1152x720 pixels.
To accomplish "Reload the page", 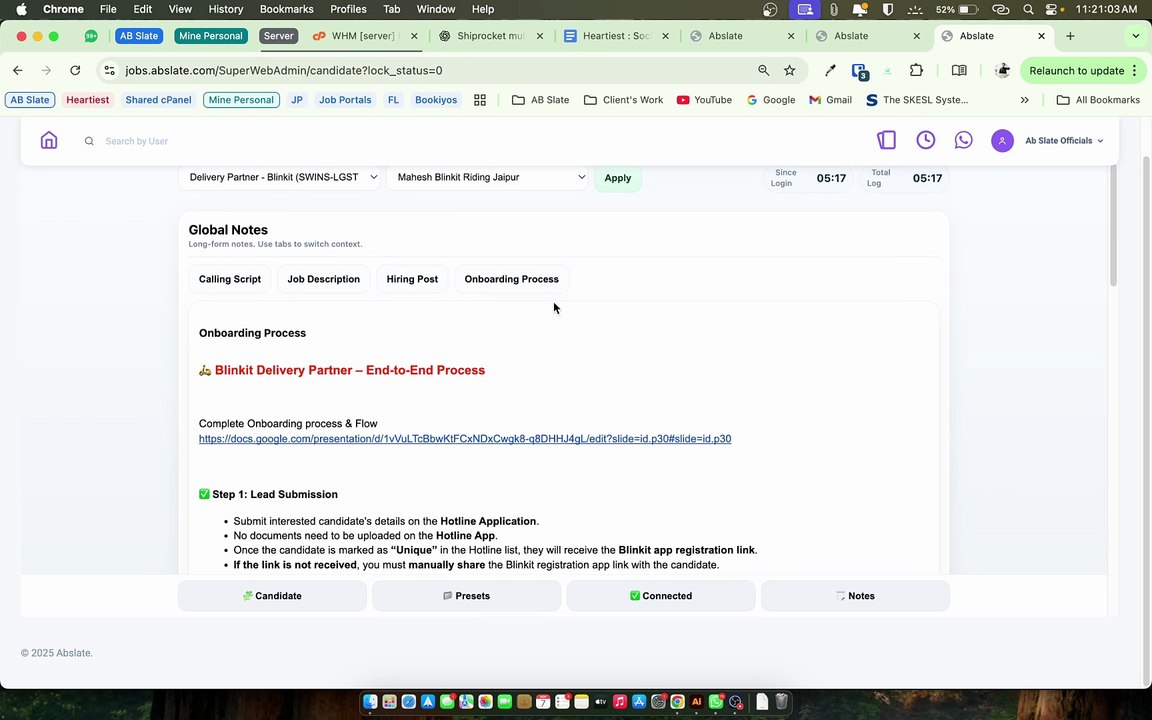I will point(75,71).
